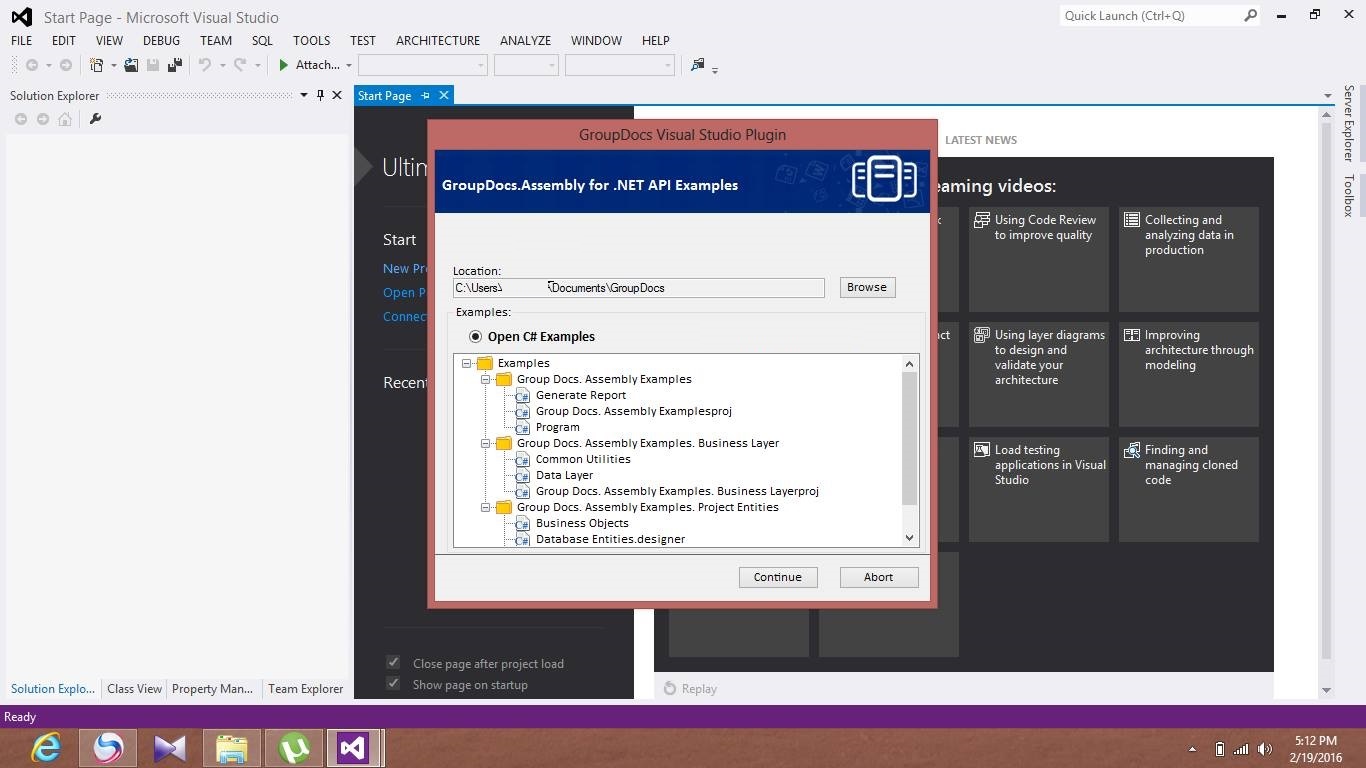Open the Server Explorer side panel
Viewport: 1366px width, 768px height.
pyautogui.click(x=1348, y=124)
